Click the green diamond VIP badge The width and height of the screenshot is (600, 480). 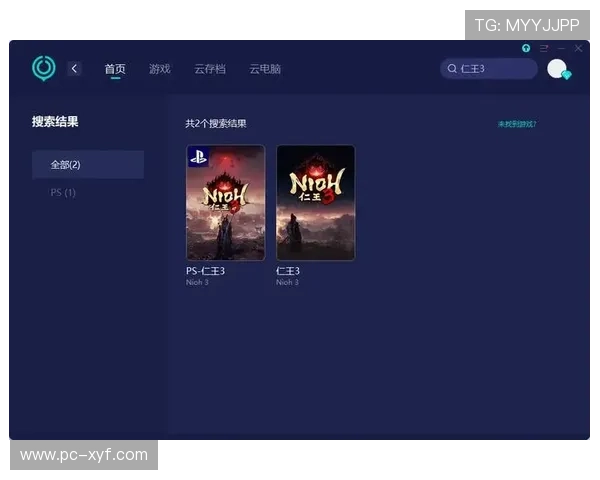click(567, 75)
